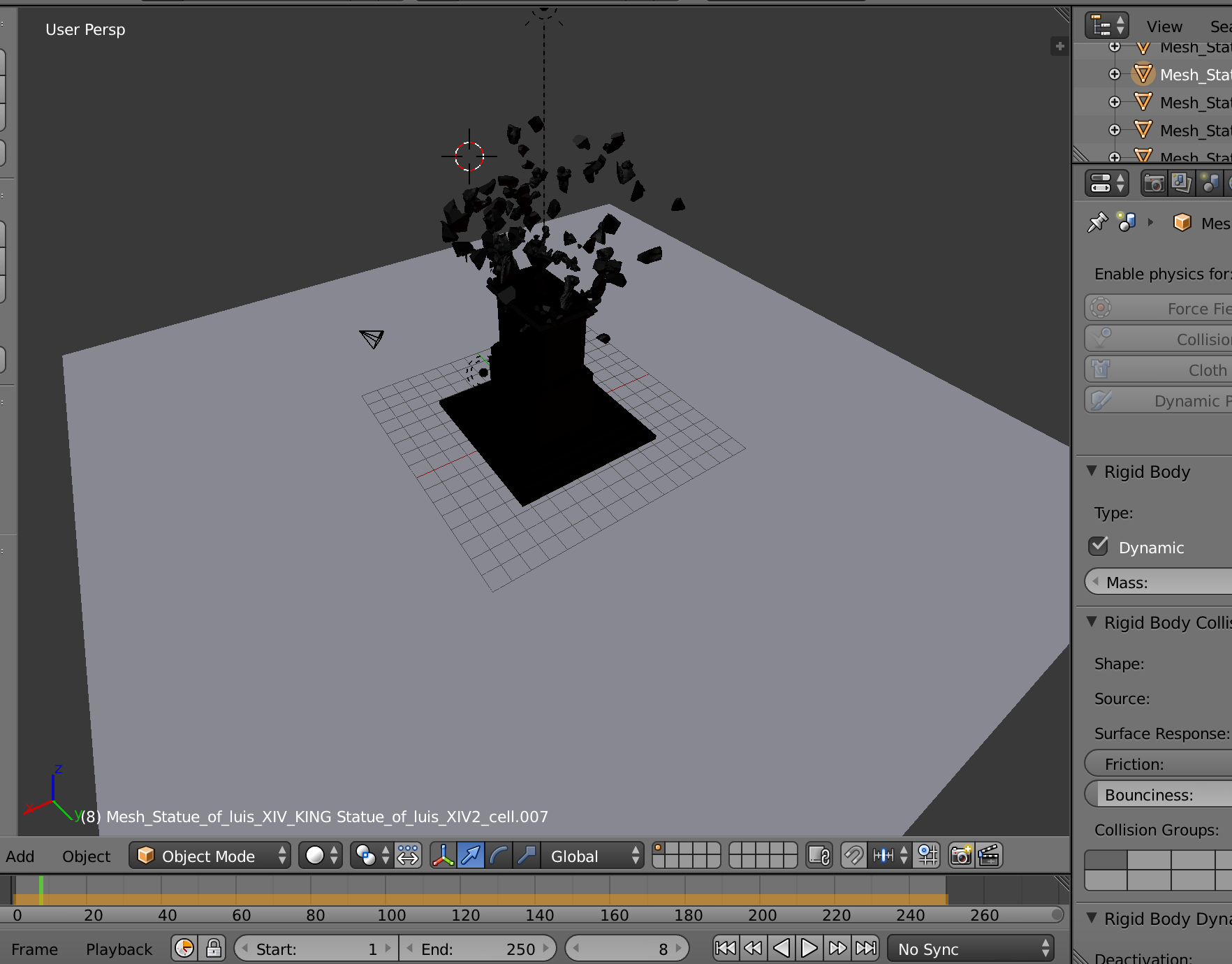The width and height of the screenshot is (1232, 964).
Task: Click the snap target icon
Action: [x=927, y=855]
